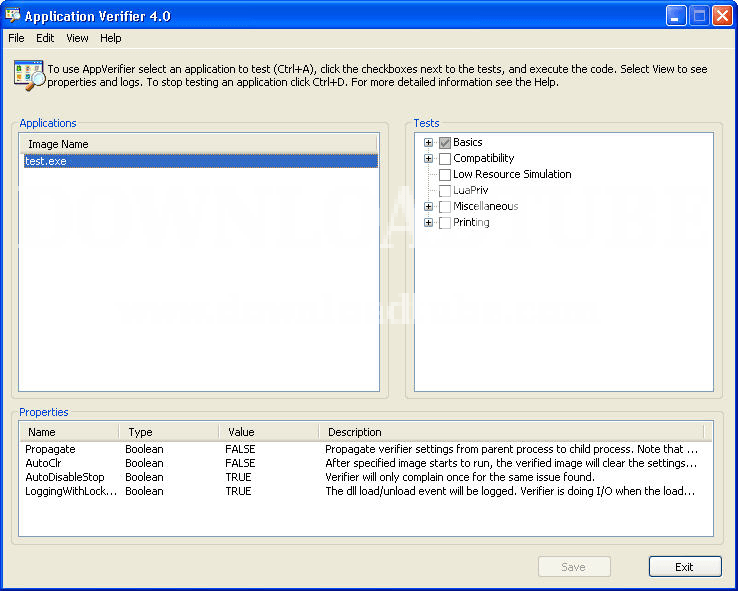Expand the Printing tree node
This screenshot has width=738, height=591.
(x=428, y=223)
